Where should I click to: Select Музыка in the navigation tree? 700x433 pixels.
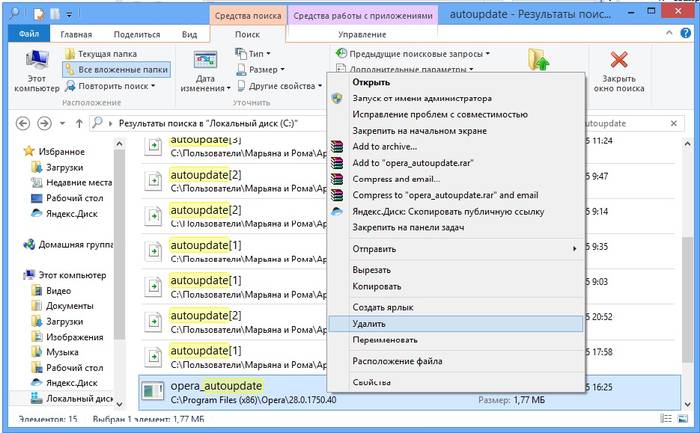tap(64, 352)
